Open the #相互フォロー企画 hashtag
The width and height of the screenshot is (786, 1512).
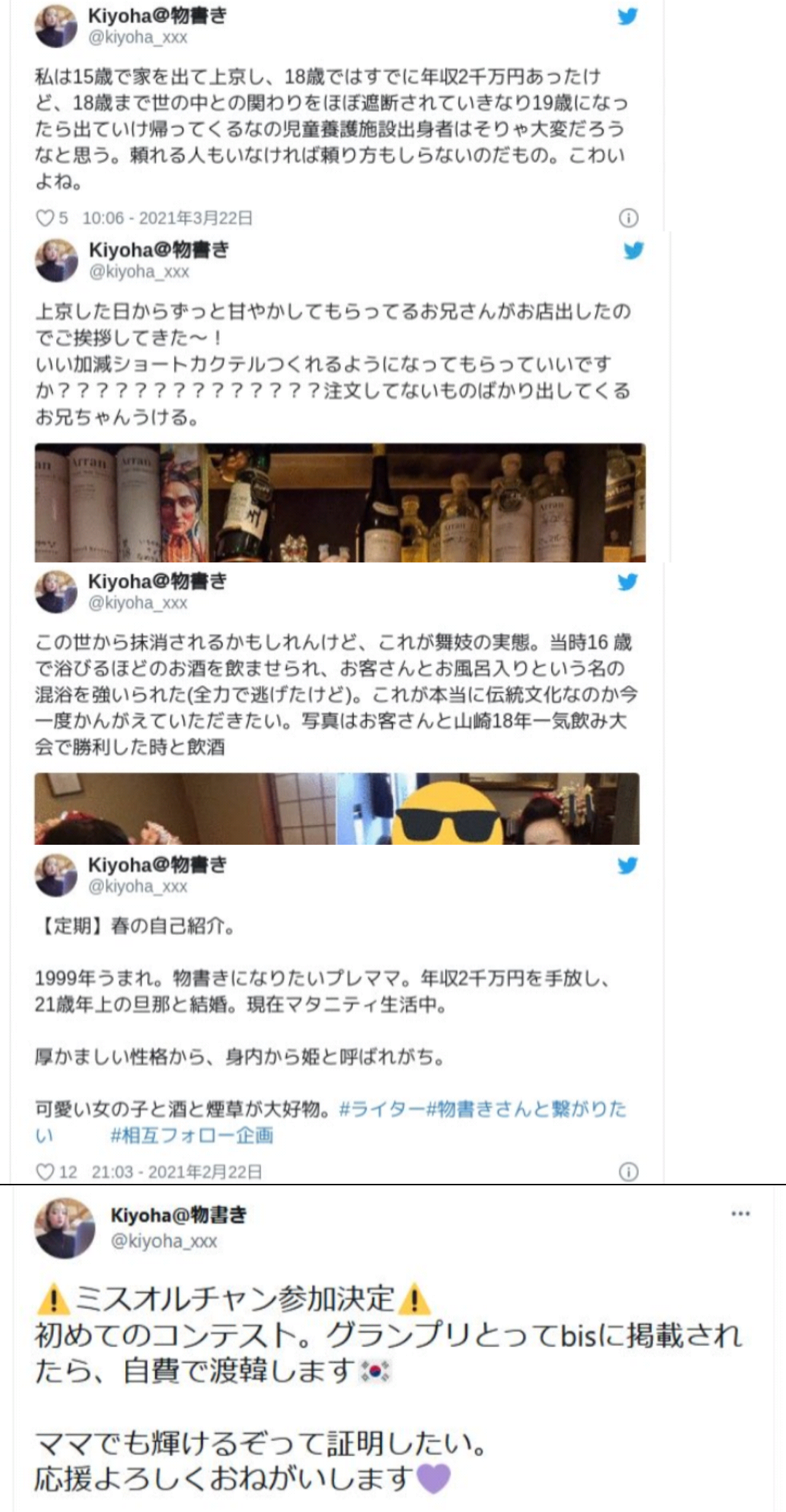point(191,1135)
